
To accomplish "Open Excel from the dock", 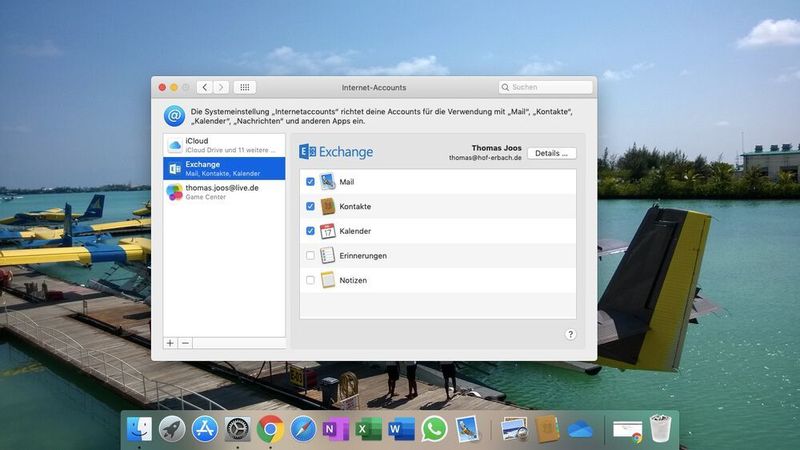I will [368, 429].
